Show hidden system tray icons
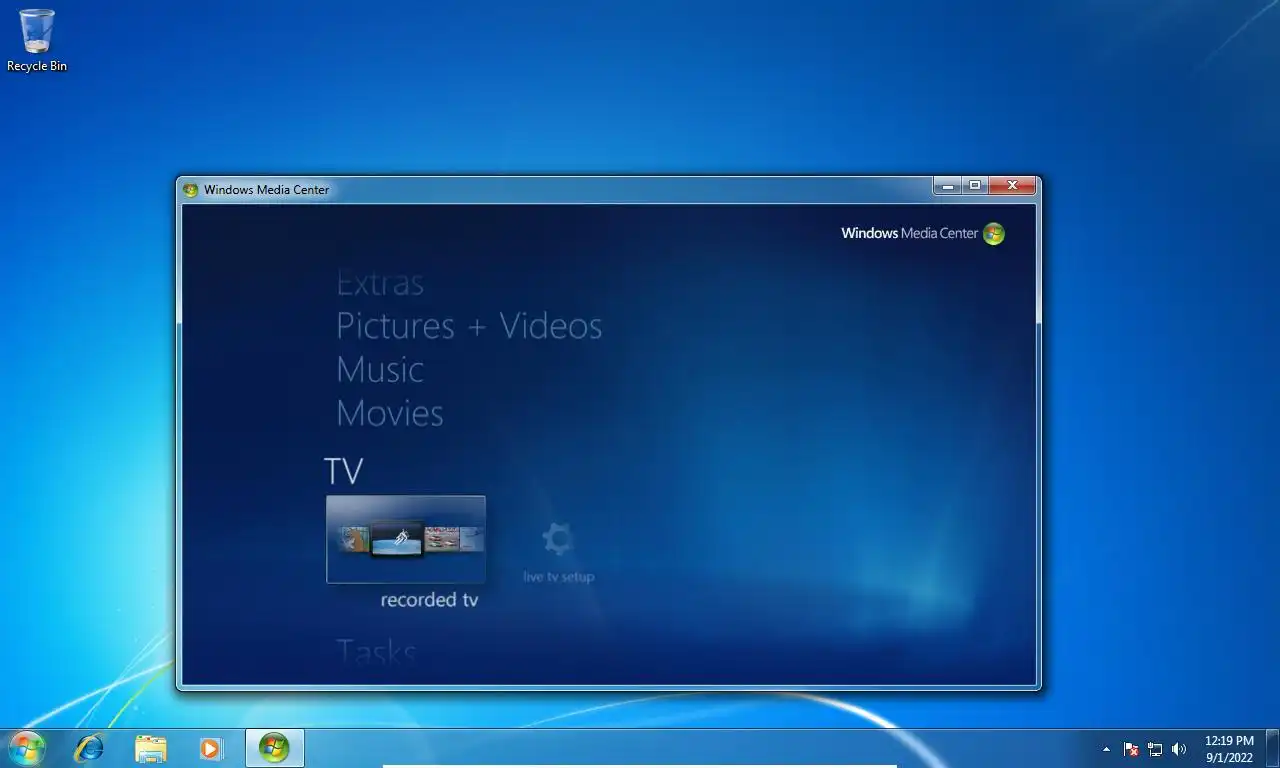 click(x=1106, y=749)
